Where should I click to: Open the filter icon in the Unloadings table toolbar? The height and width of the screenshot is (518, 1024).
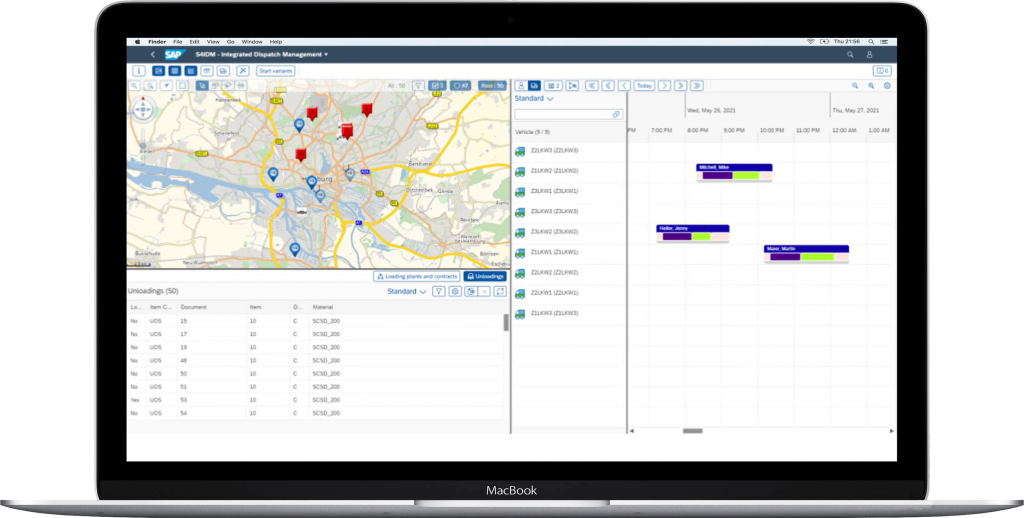click(x=438, y=291)
